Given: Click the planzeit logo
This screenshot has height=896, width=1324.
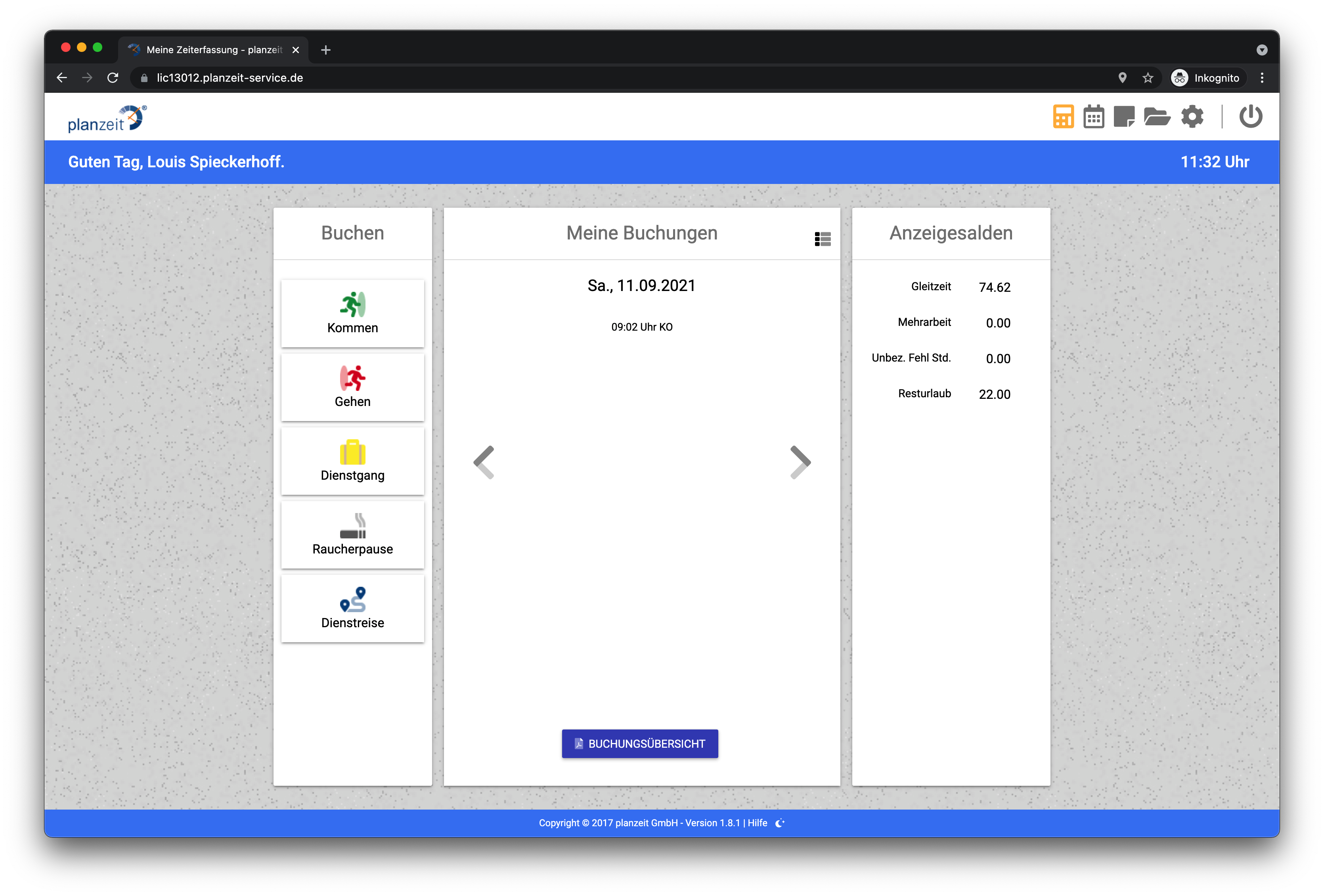Looking at the screenshot, I should (107, 119).
